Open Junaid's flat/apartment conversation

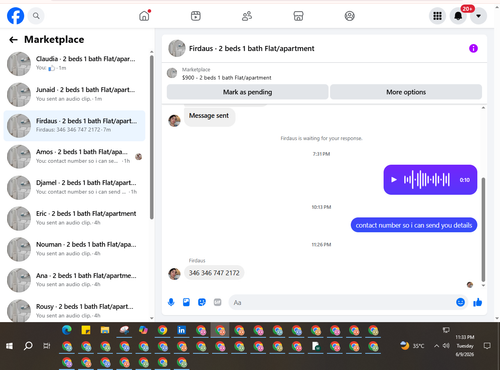point(74,94)
